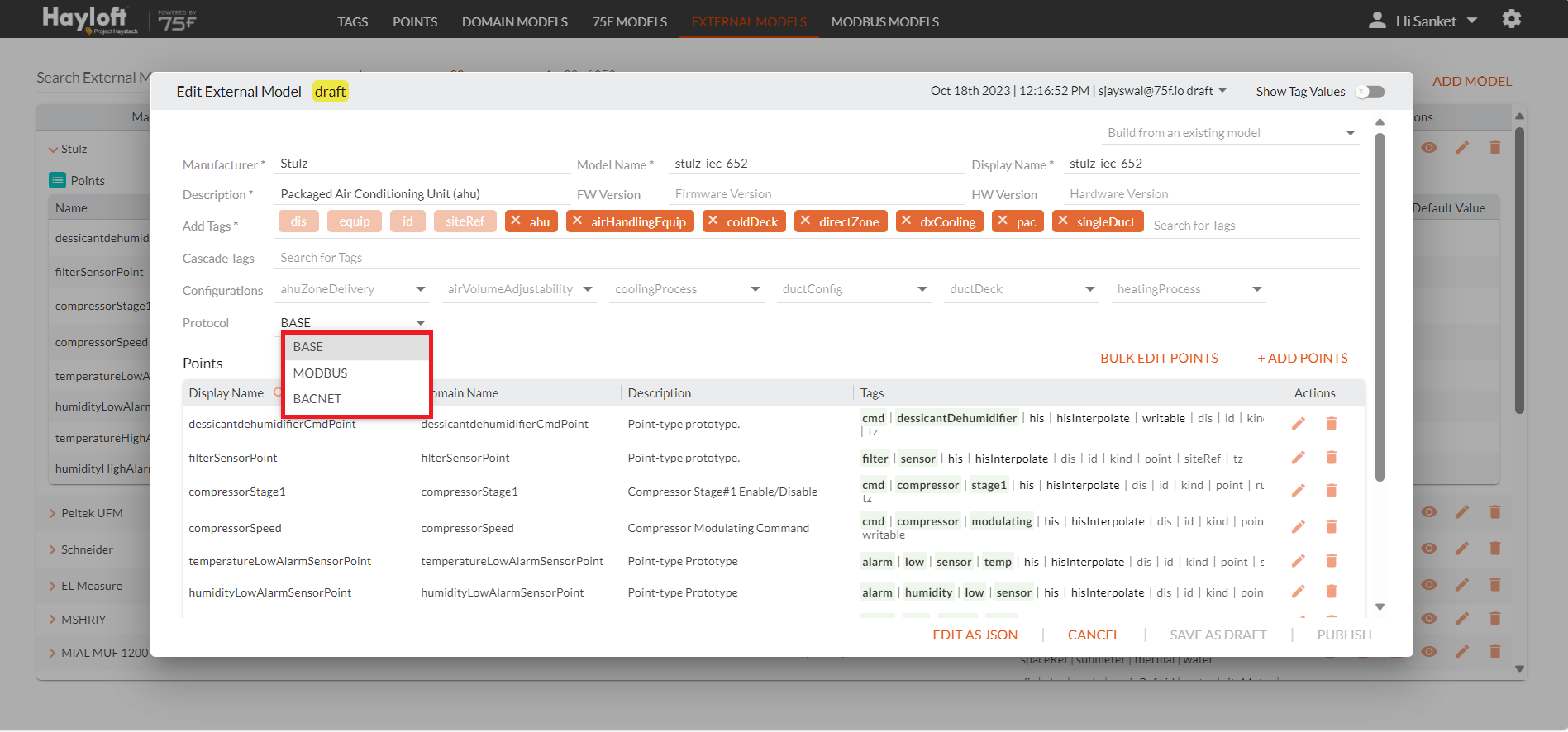Open the heatingProcess dropdown

click(x=1189, y=289)
